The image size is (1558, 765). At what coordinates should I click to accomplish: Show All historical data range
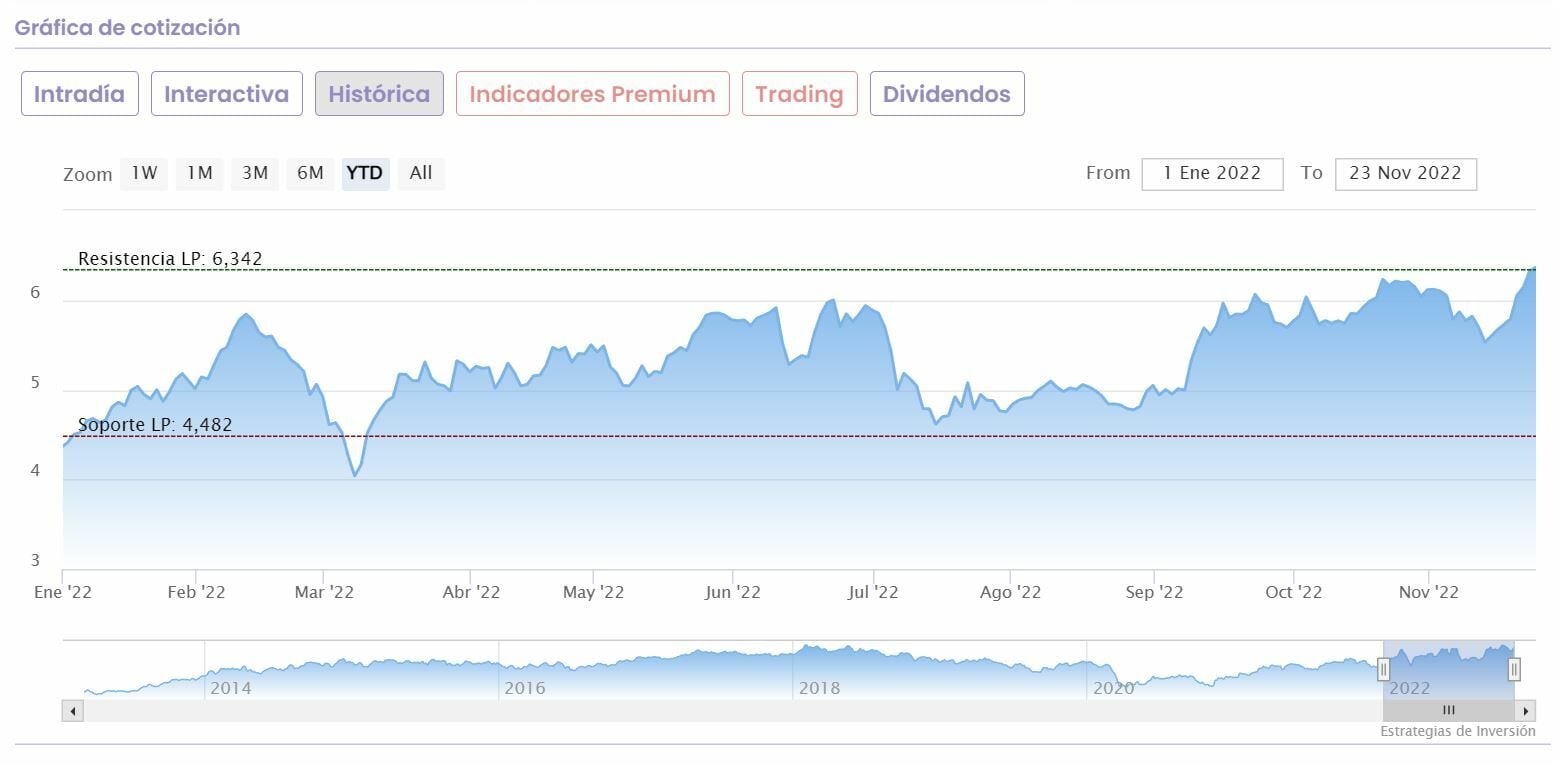(x=421, y=173)
